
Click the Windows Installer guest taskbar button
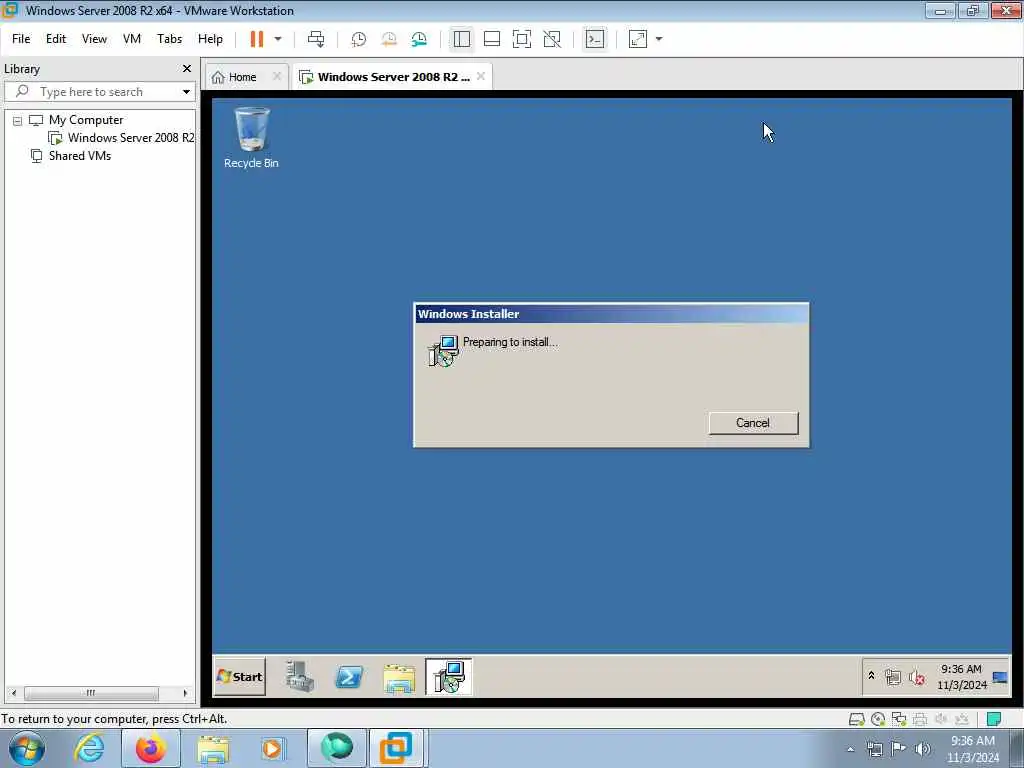[x=449, y=677]
